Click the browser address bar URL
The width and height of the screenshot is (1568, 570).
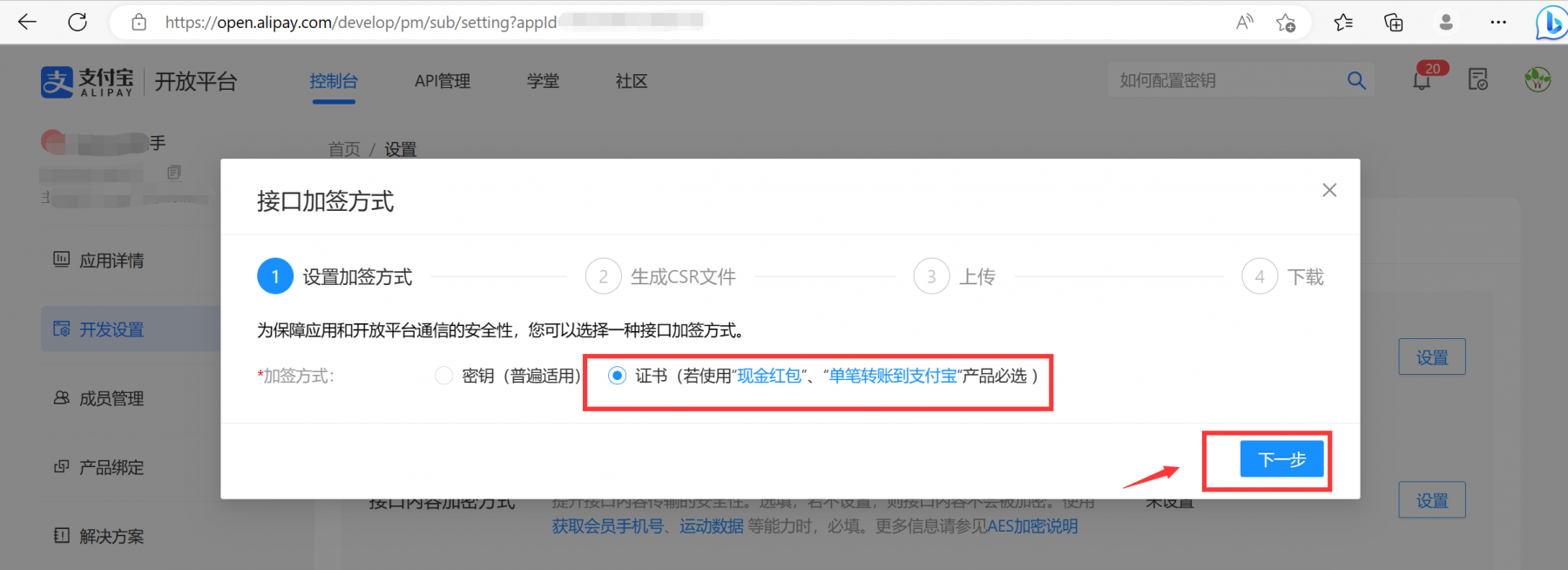click(361, 23)
